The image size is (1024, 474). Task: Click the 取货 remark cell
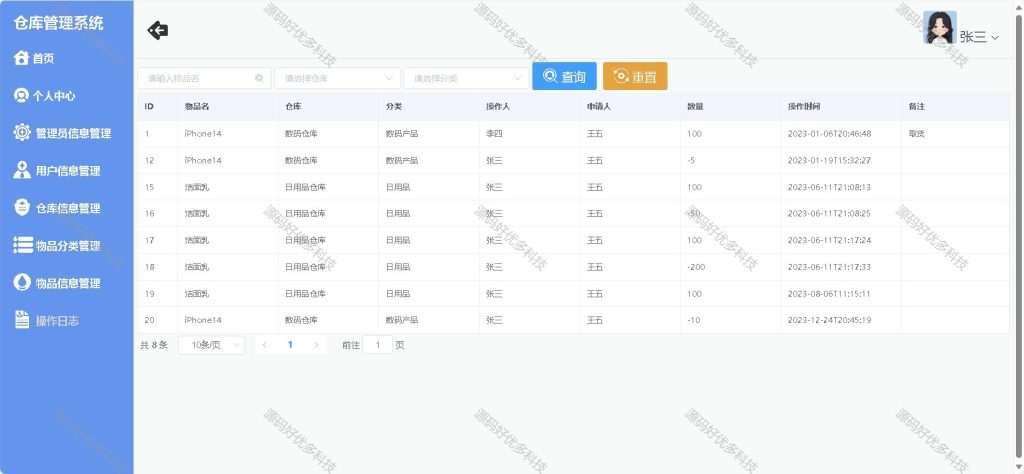pyautogui.click(x=916, y=134)
